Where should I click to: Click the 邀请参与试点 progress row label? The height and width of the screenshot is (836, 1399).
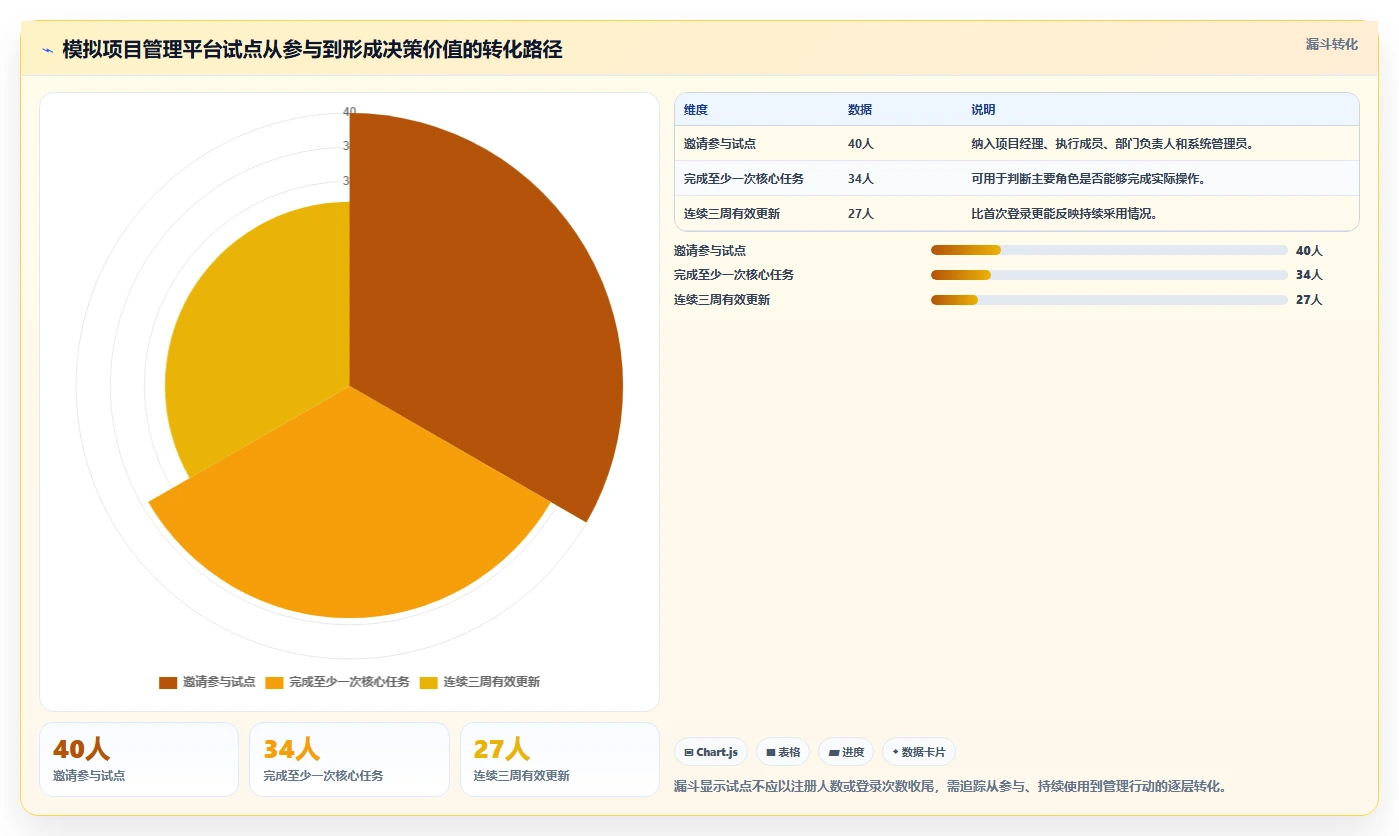point(710,250)
